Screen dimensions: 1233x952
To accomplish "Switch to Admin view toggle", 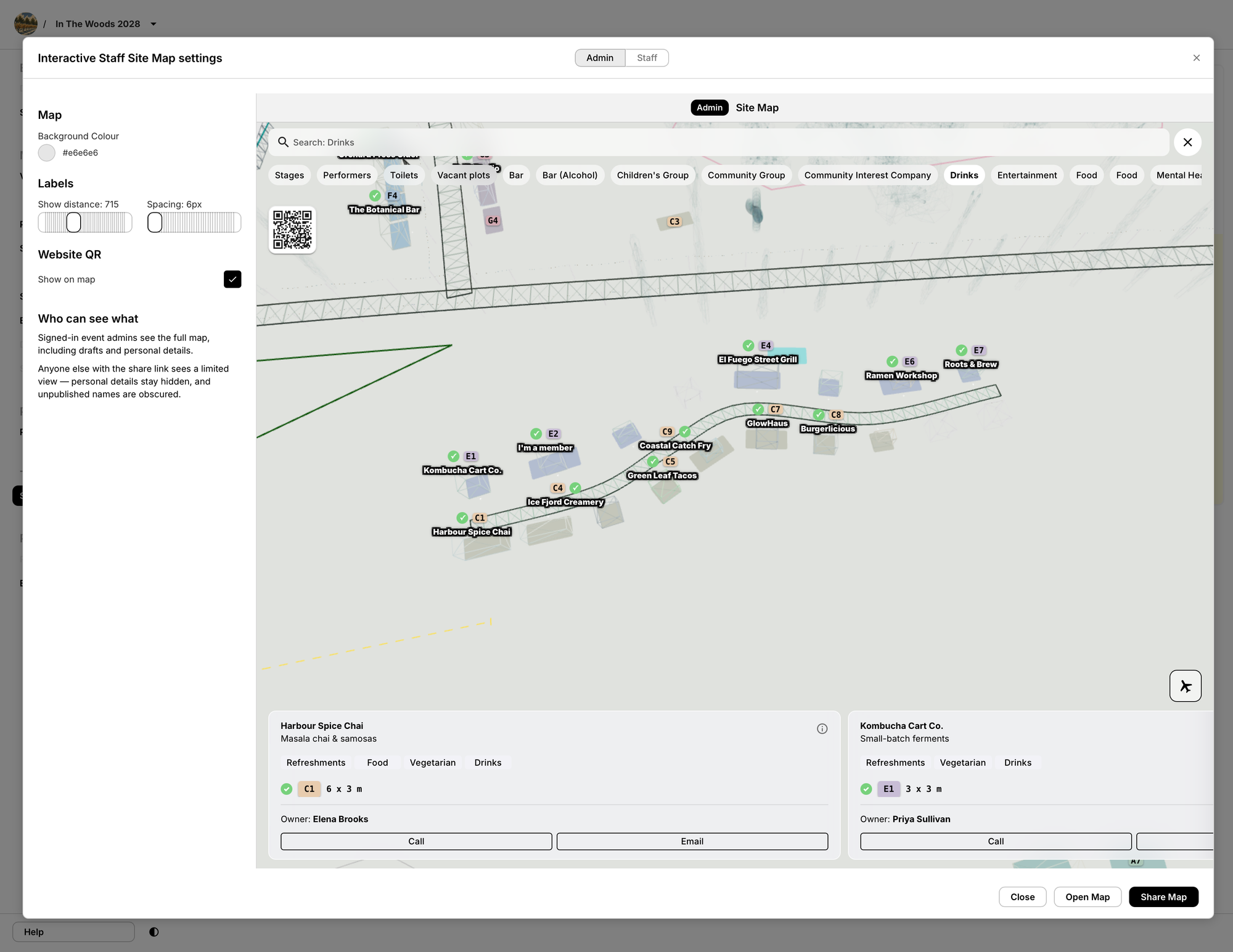I will click(x=600, y=58).
